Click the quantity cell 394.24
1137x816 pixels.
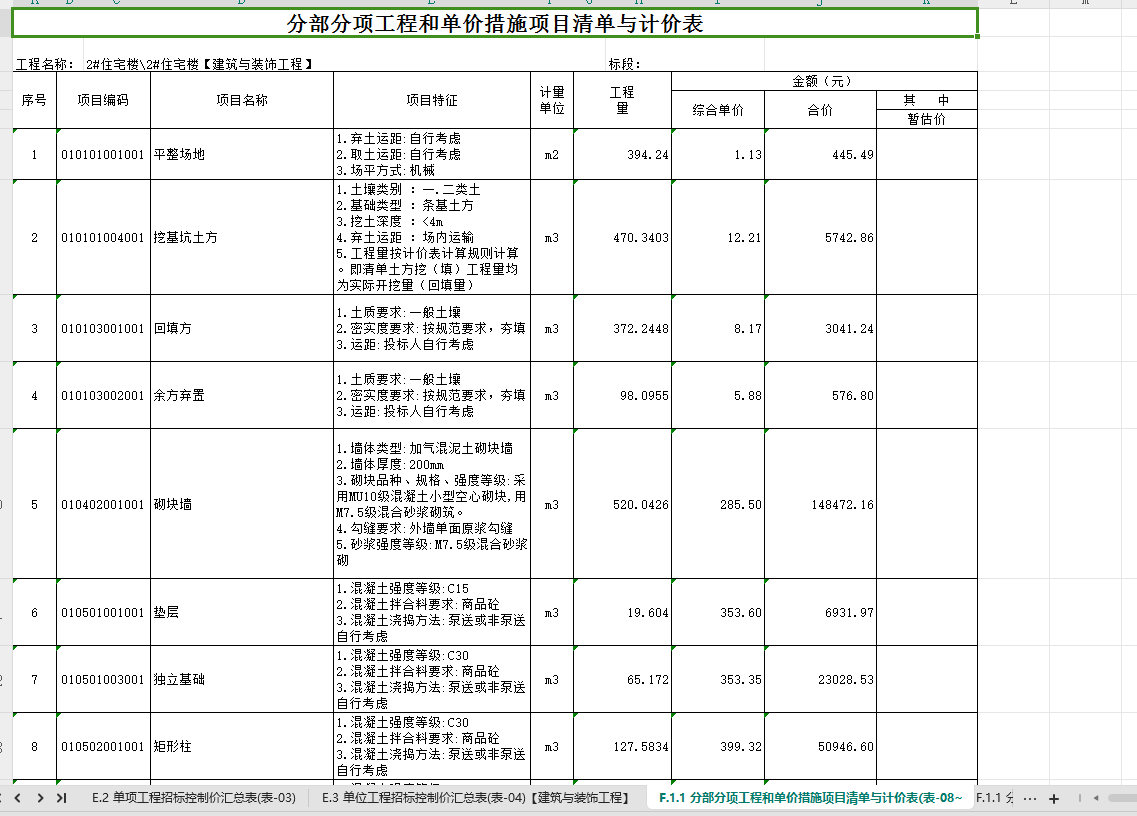click(x=622, y=154)
